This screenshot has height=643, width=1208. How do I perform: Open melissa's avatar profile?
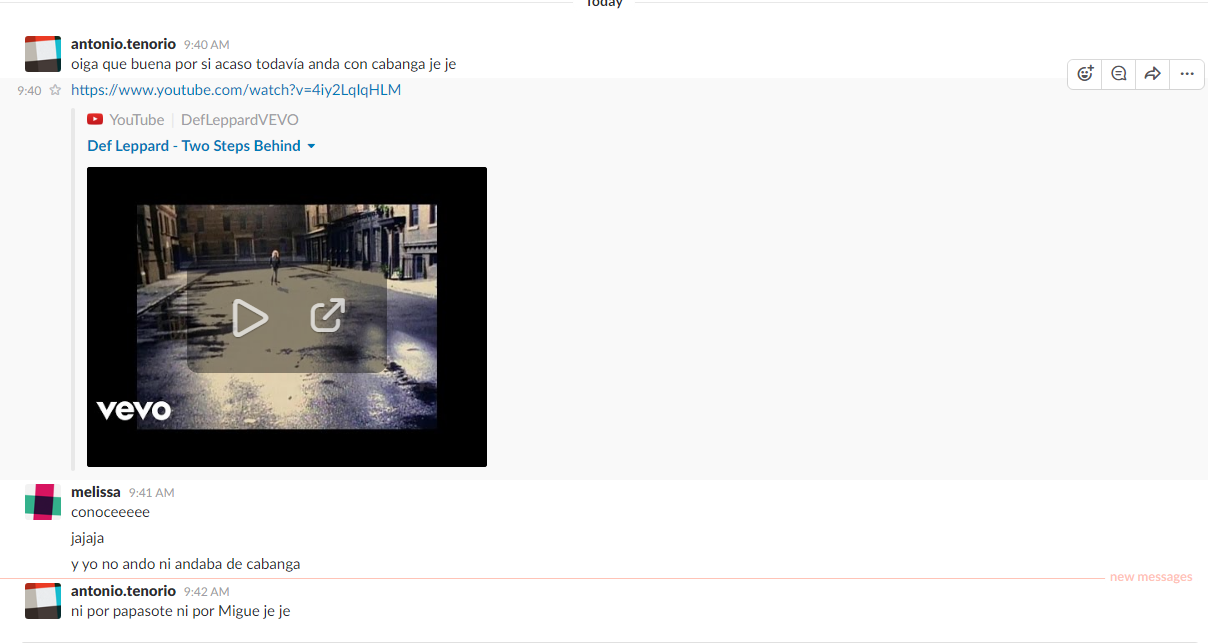click(43, 502)
